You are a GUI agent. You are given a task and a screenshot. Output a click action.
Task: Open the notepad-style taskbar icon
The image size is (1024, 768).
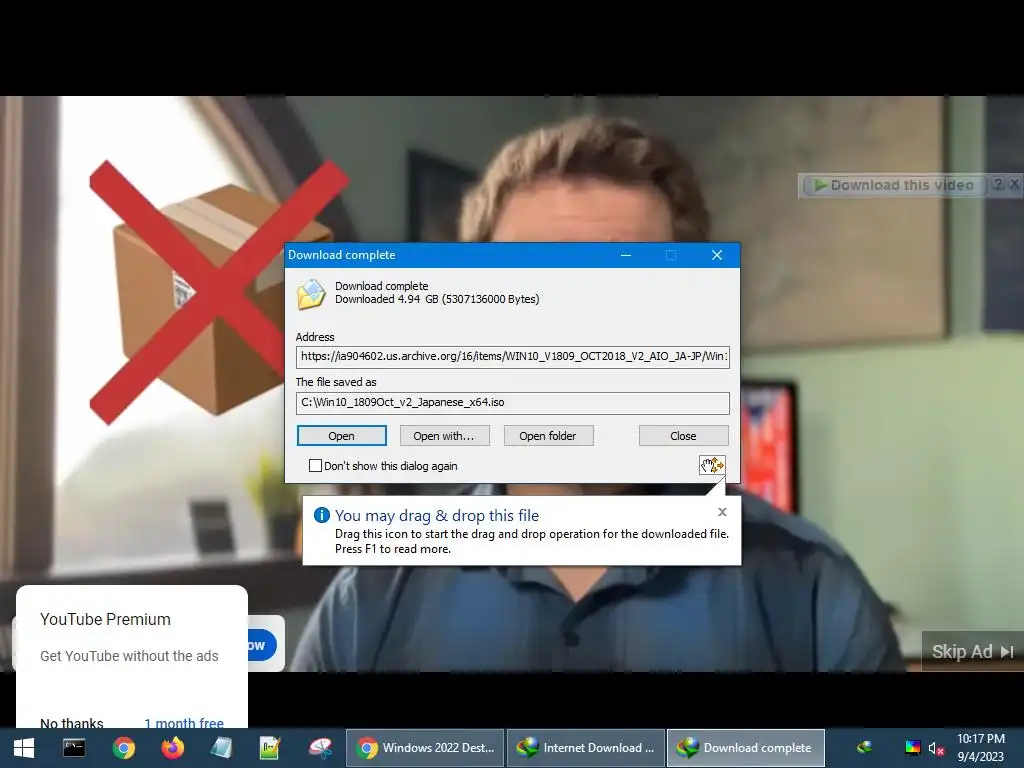(x=221, y=748)
